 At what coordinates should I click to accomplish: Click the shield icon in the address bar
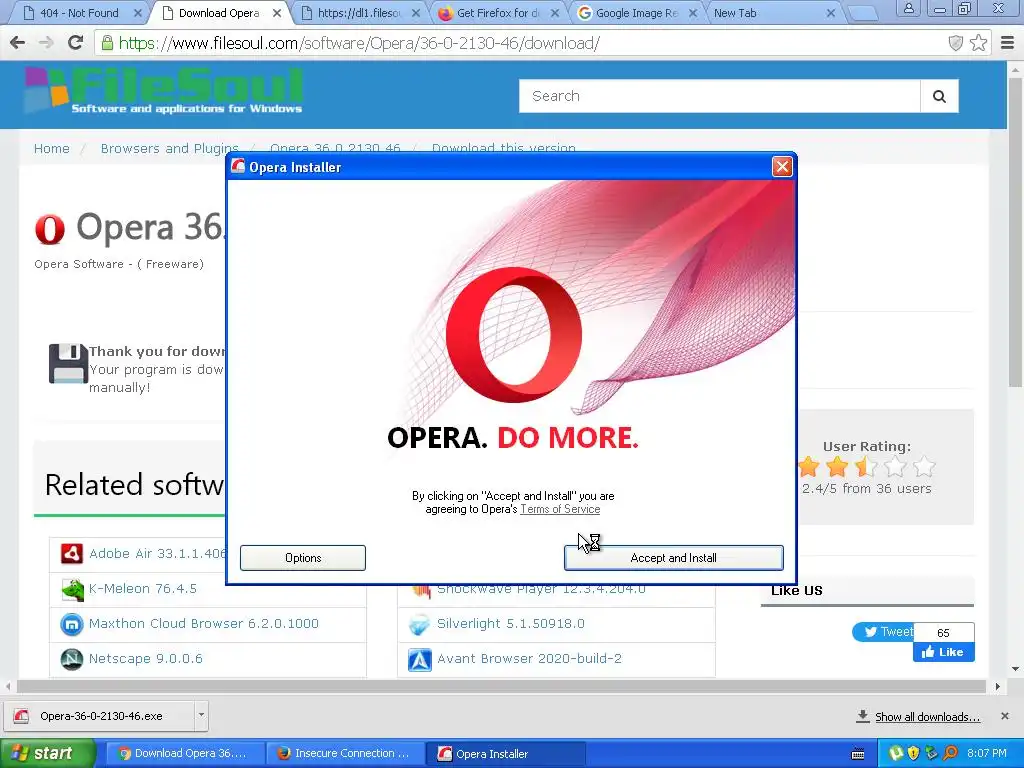pyautogui.click(x=955, y=43)
